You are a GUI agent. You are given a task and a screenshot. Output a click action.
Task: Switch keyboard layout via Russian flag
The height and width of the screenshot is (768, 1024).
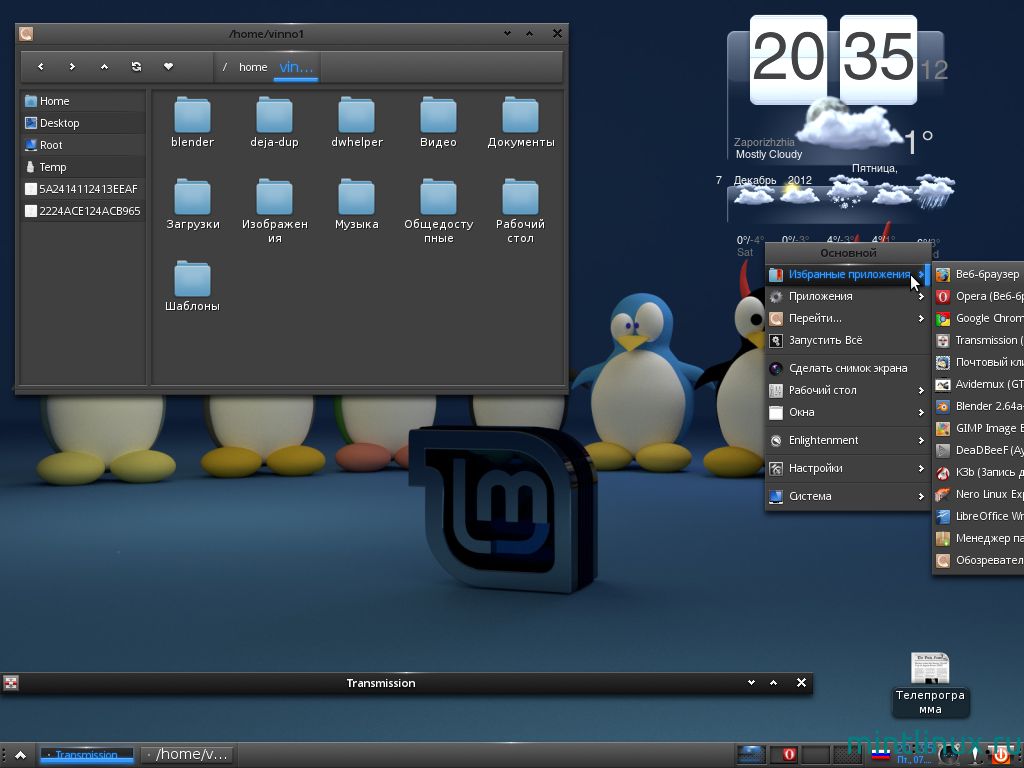pyautogui.click(x=881, y=754)
